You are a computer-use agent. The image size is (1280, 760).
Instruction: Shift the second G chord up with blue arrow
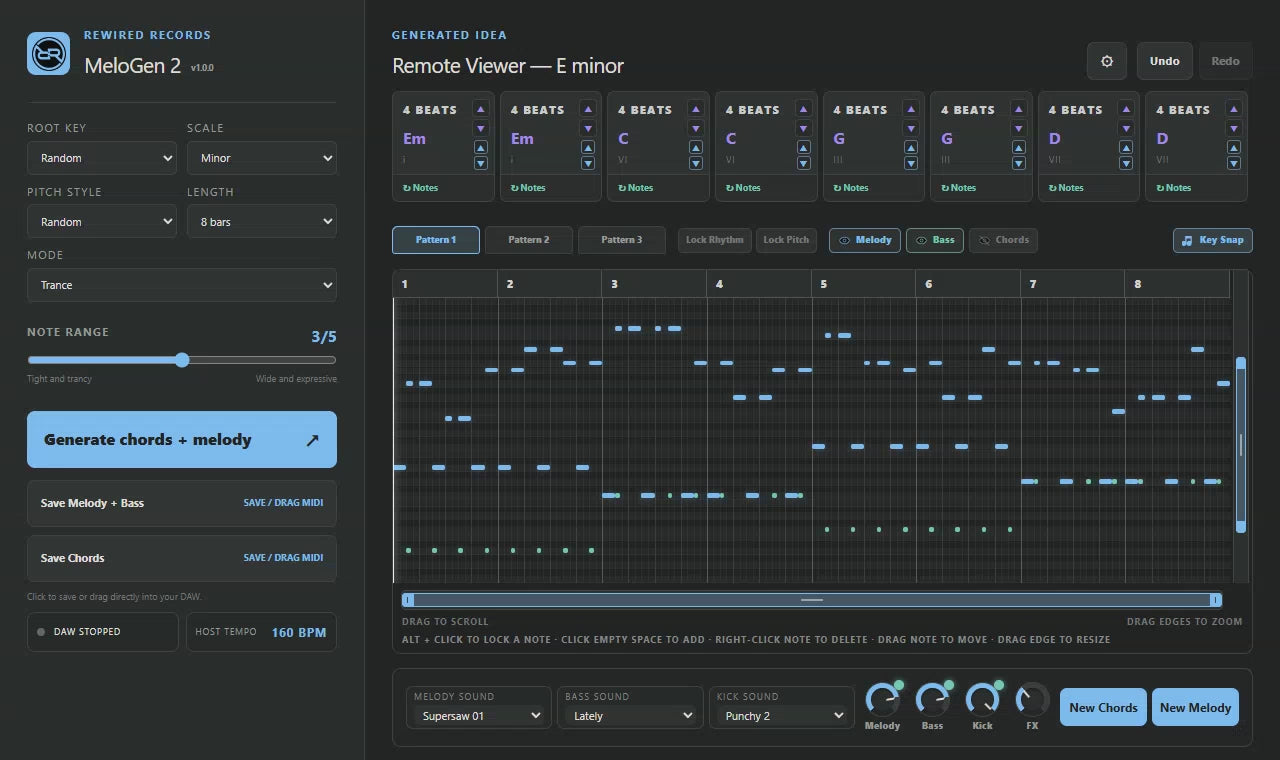pos(1019,147)
